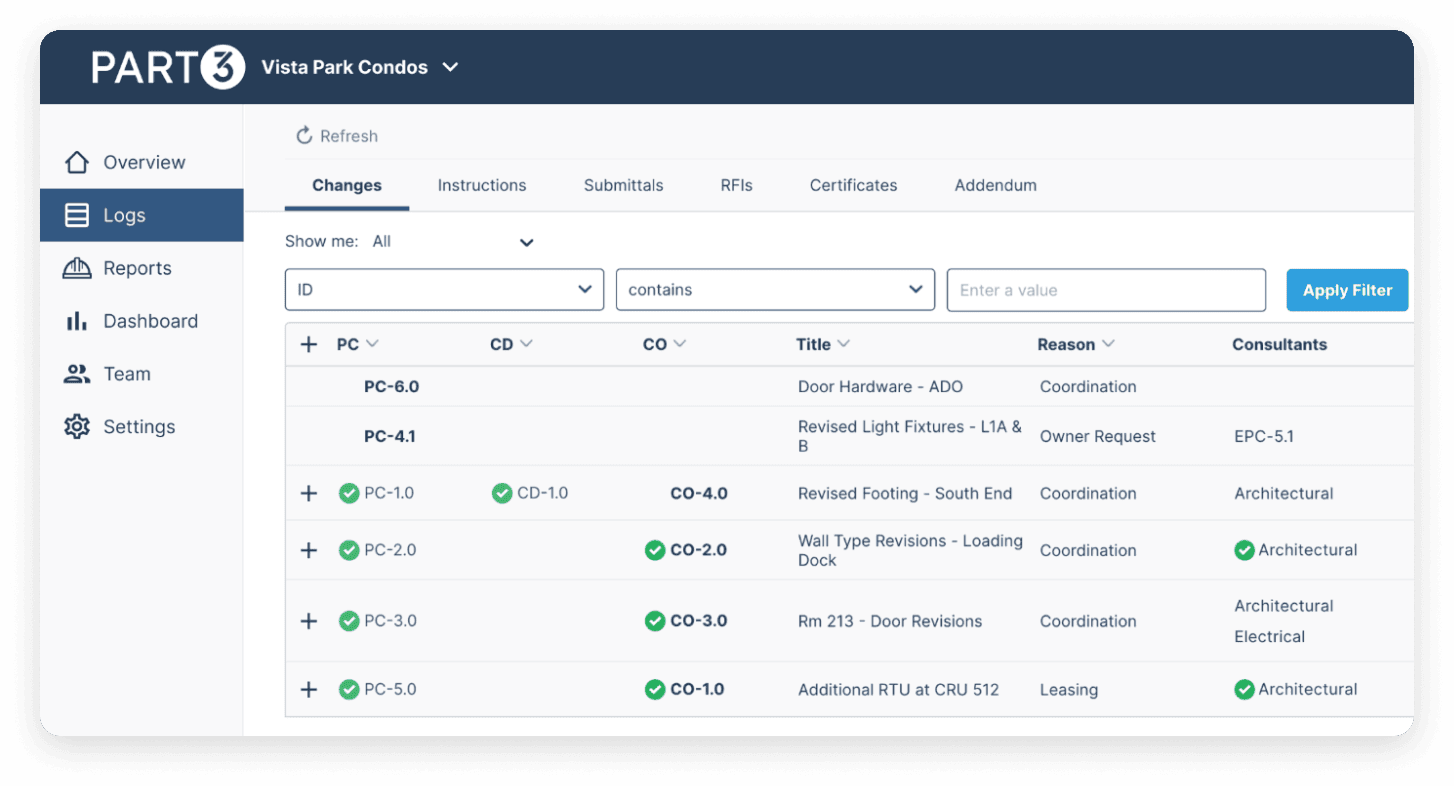Image resolution: width=1454 pixels, height=786 pixels.
Task: Open the RFIs tab
Action: 737,185
